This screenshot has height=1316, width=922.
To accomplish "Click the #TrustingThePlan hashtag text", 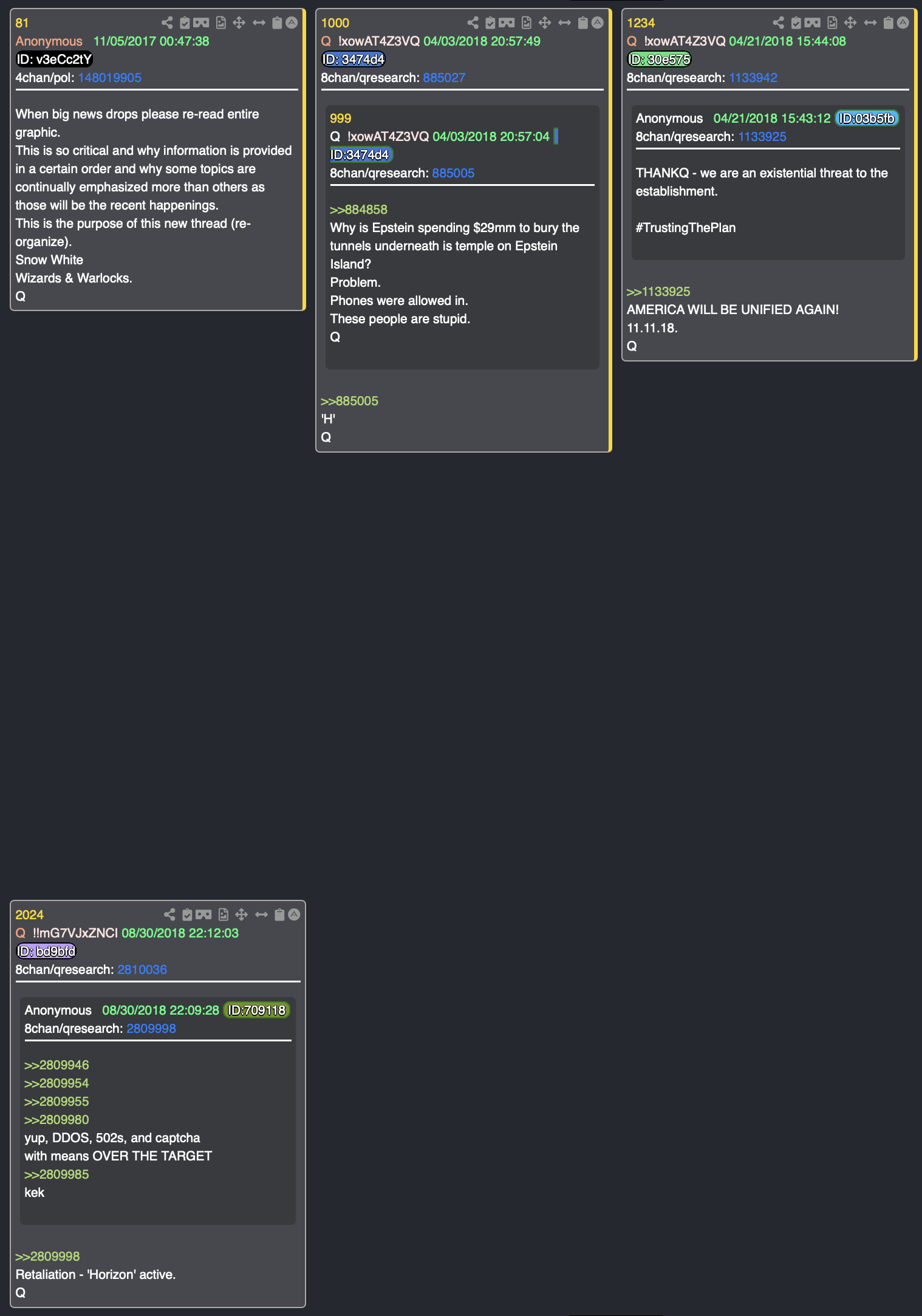I will pos(686,228).
